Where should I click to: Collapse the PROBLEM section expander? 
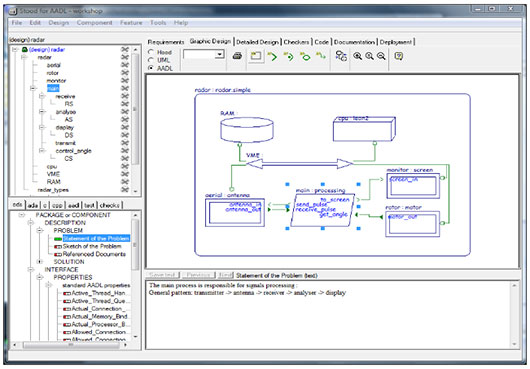click(40, 230)
